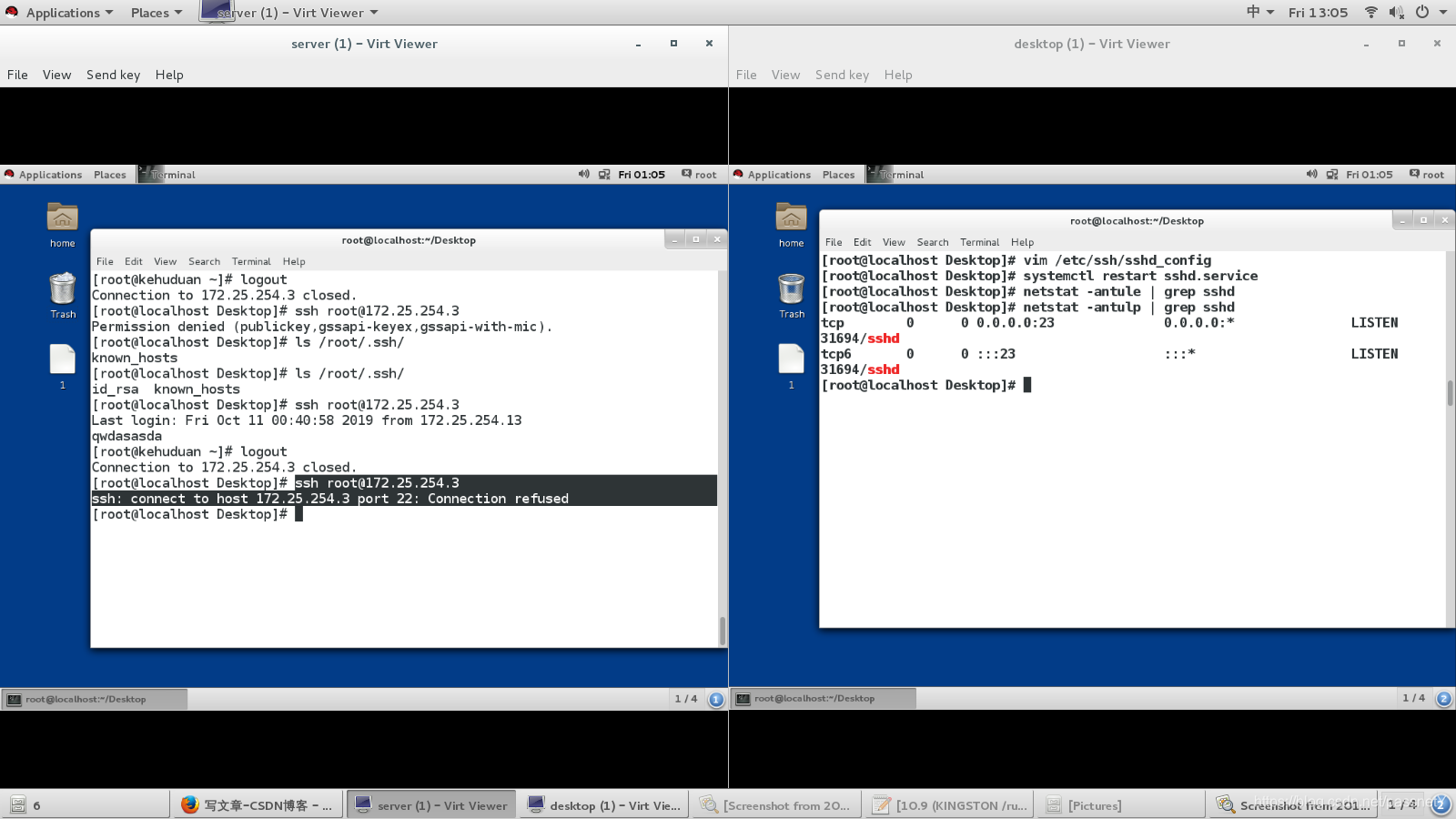
Task: Click server guest clock Fri 01:05
Action: click(x=642, y=175)
